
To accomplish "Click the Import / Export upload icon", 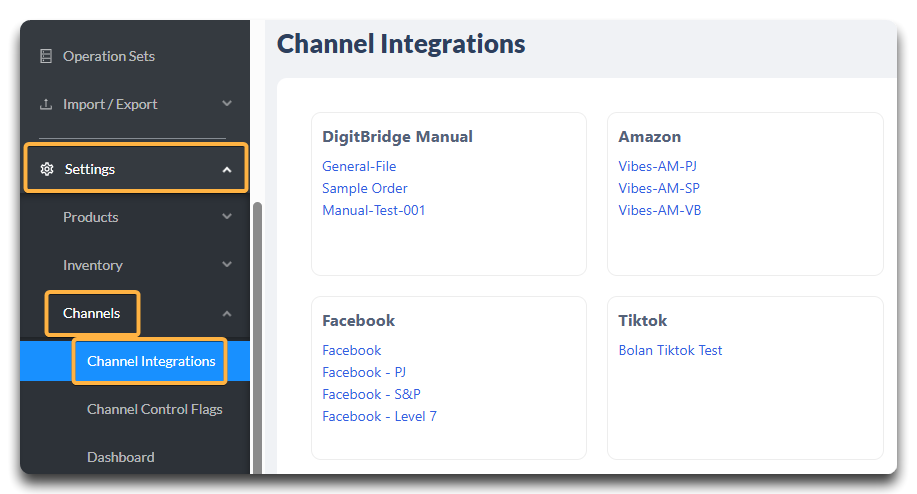I will point(46,104).
